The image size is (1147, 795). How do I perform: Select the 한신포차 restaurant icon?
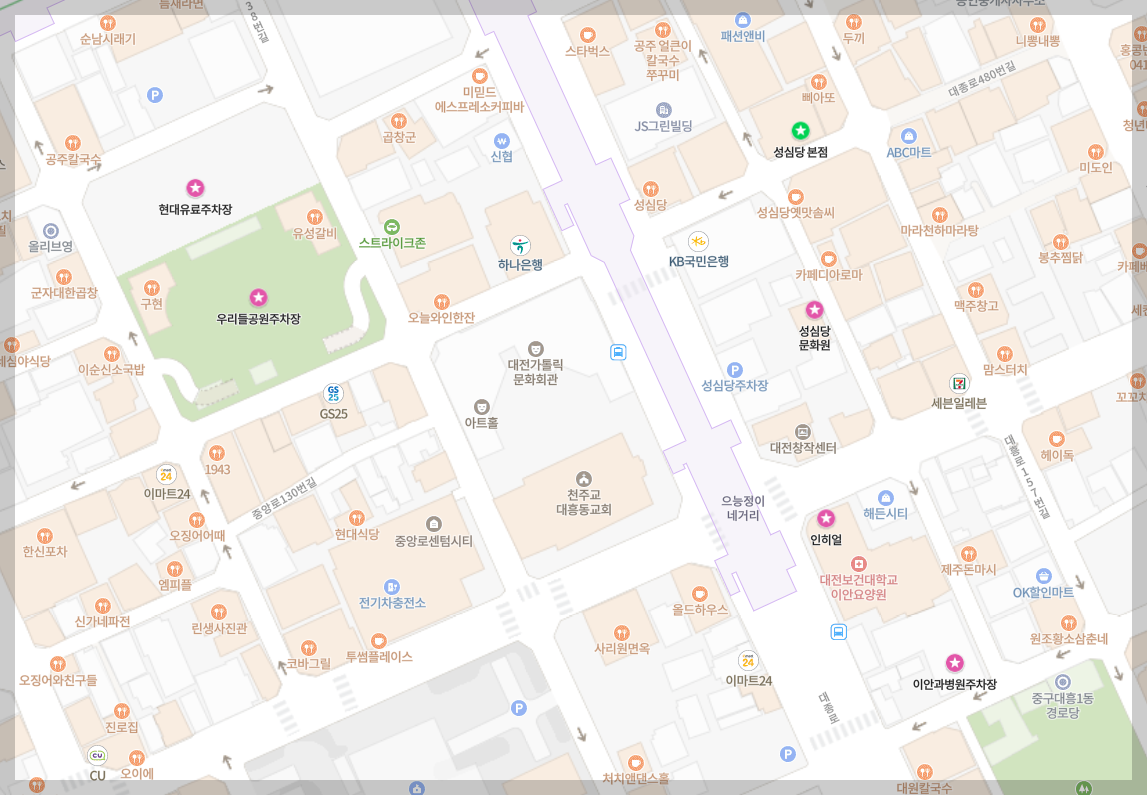point(45,535)
